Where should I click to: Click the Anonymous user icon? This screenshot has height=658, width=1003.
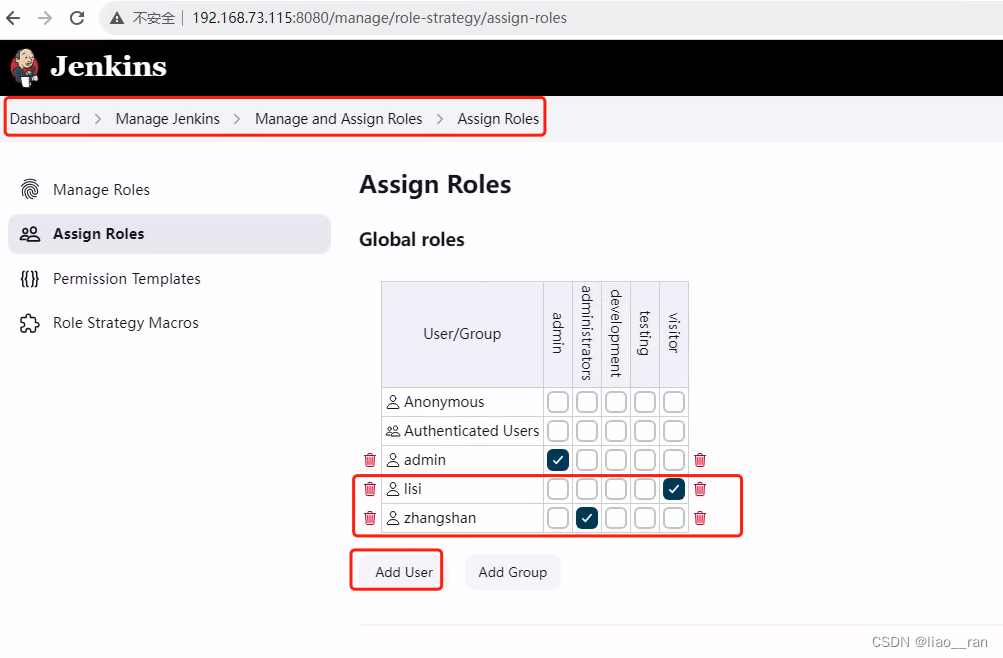click(x=393, y=402)
